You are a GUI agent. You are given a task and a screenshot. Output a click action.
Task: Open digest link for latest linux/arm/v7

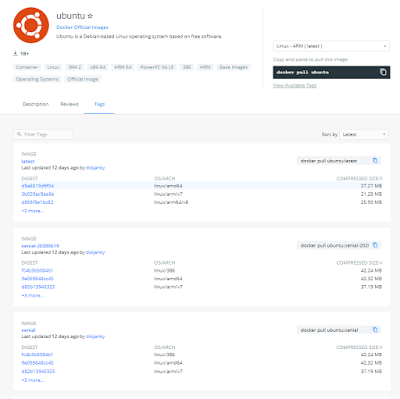[x=38, y=194]
